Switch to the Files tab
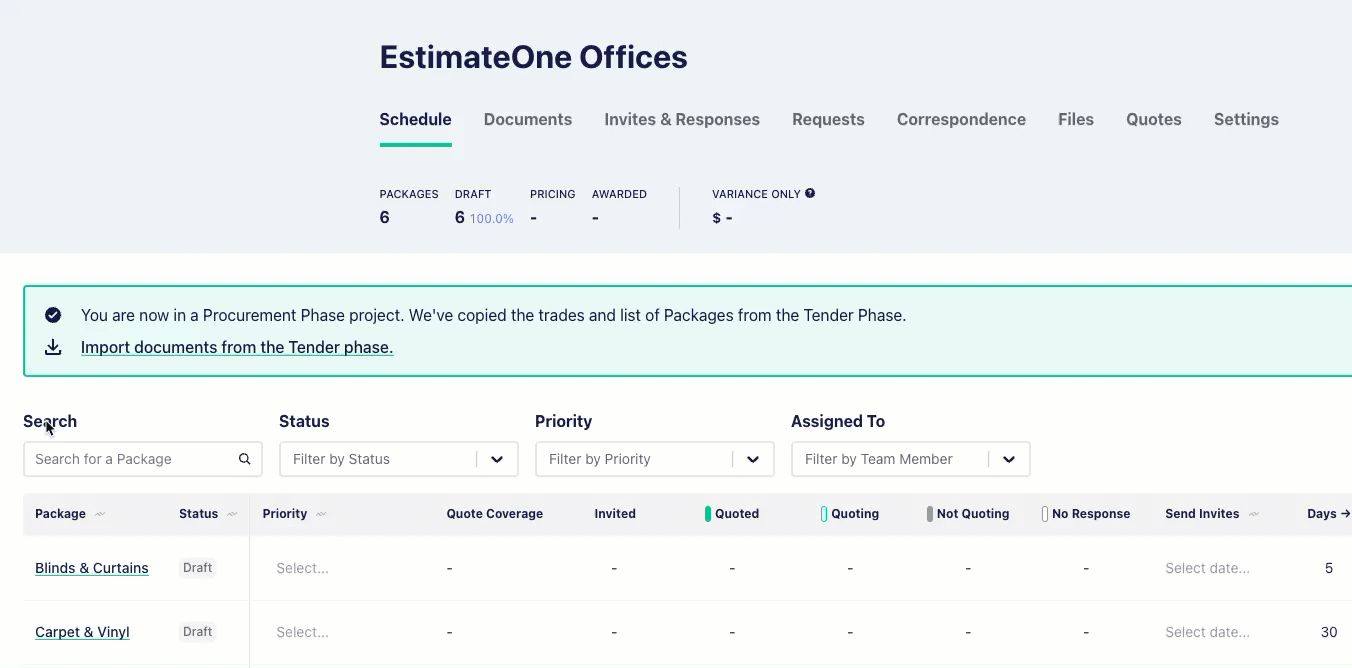 tap(1076, 119)
